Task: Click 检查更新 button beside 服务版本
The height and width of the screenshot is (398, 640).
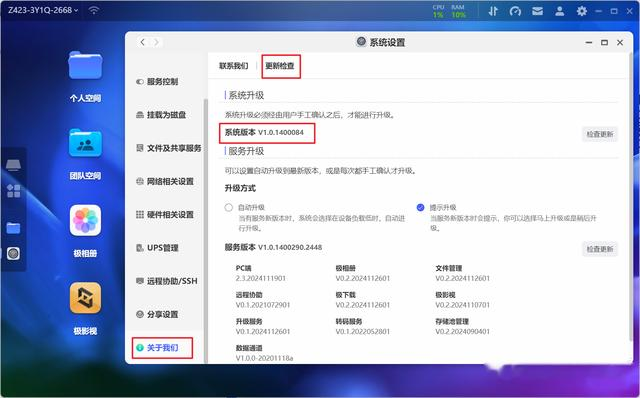Action: click(x=600, y=249)
